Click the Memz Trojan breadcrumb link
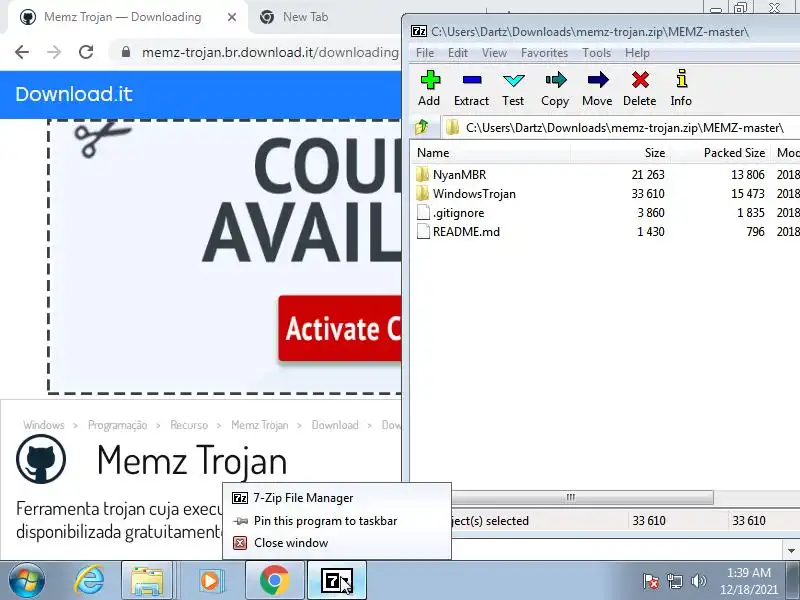The image size is (800, 600). [260, 425]
